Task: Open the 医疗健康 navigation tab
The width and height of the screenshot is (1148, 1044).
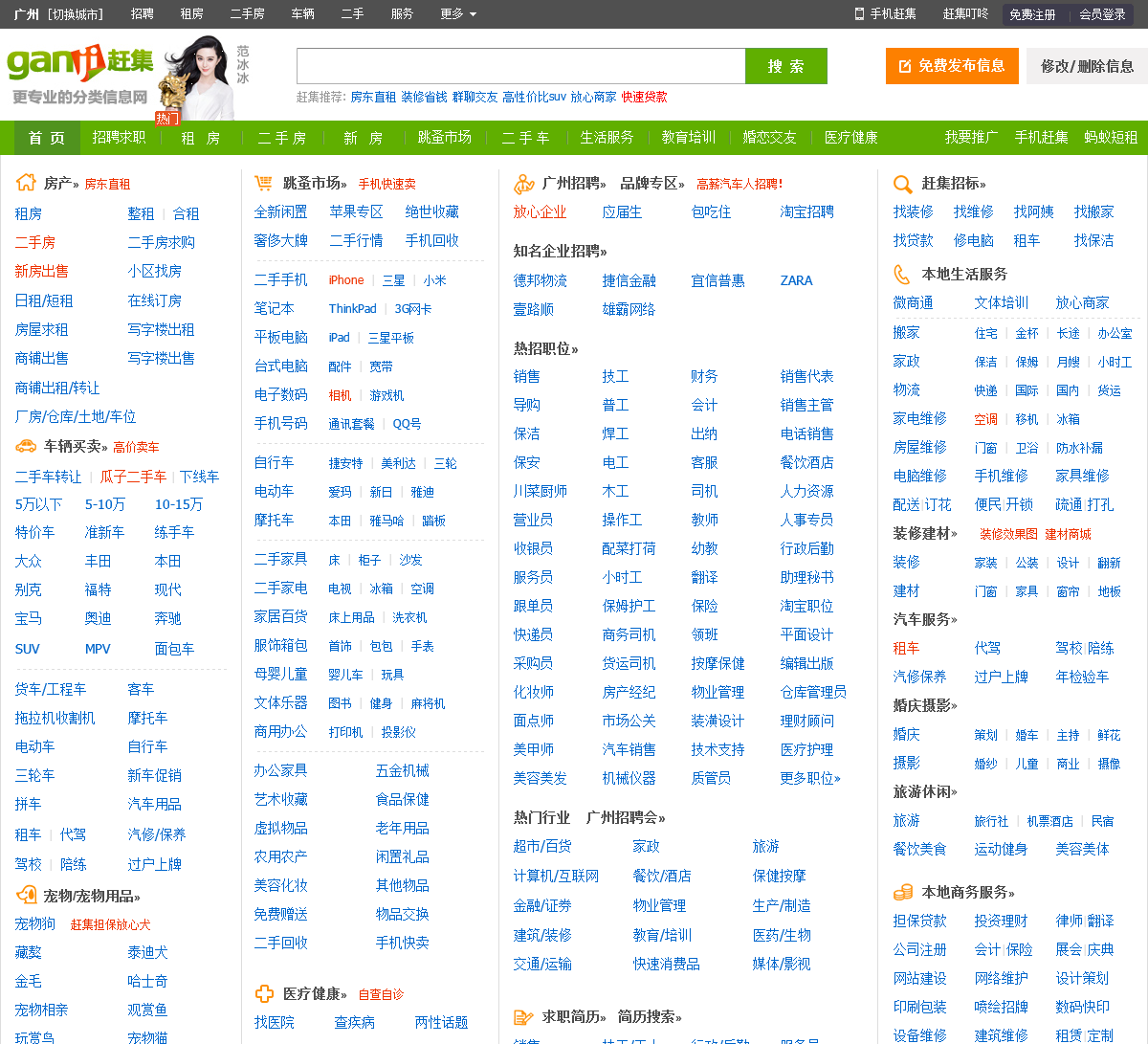Action: (851, 138)
